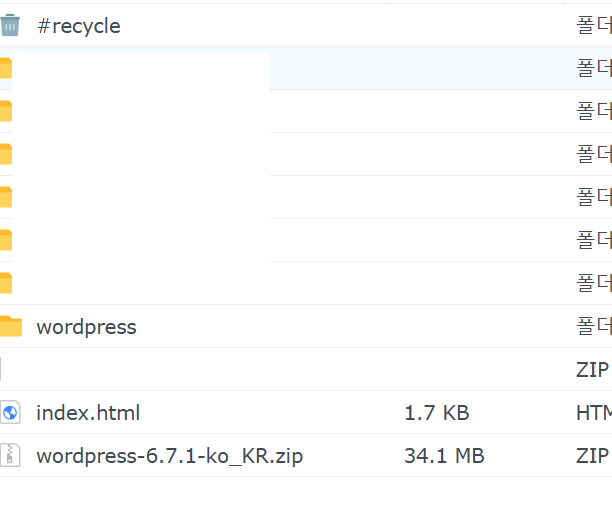The width and height of the screenshot is (612, 505).
Task: Click the 폴더 type cell of wordpress row
Action: click(x=594, y=326)
